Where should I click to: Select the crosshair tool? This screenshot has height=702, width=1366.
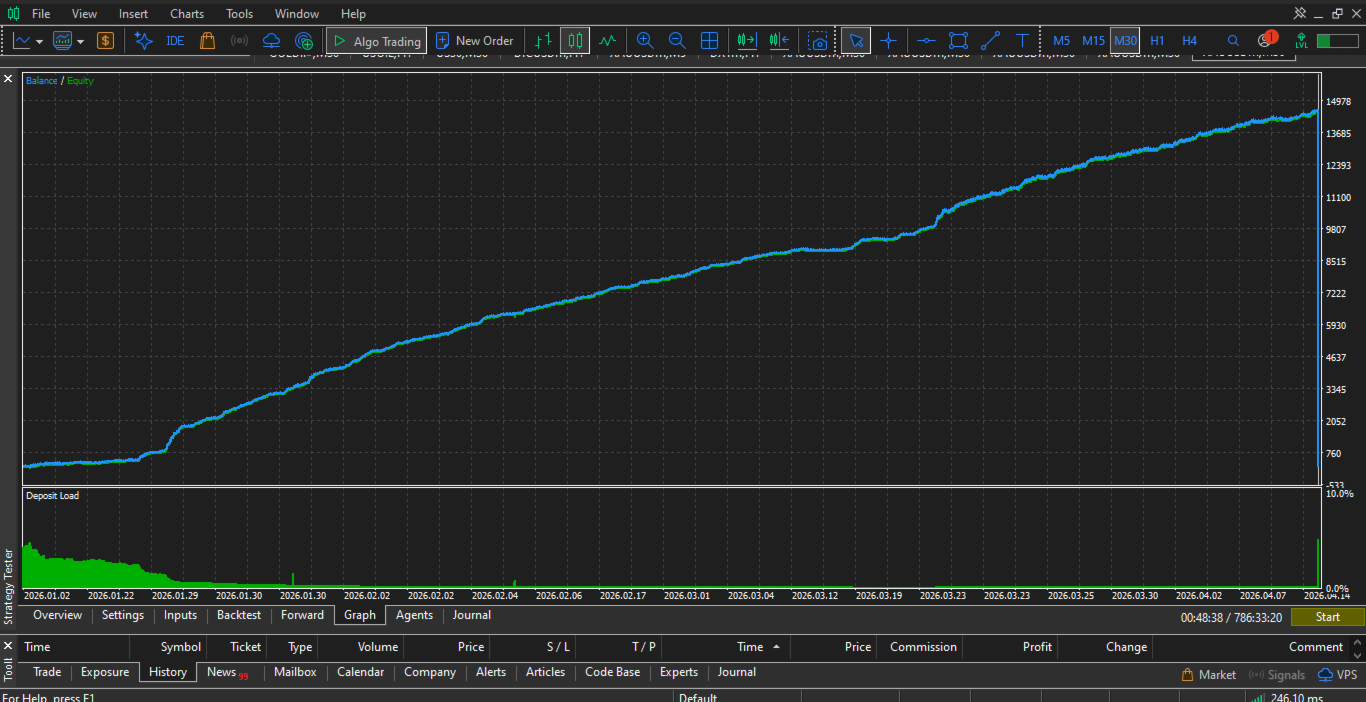(888, 41)
